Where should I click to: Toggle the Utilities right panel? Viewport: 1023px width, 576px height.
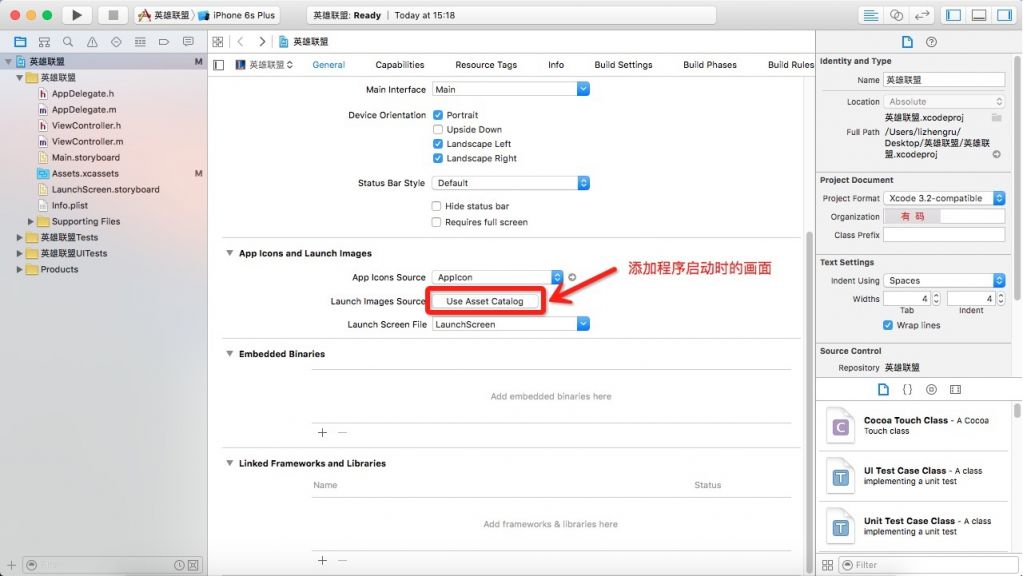(1004, 15)
